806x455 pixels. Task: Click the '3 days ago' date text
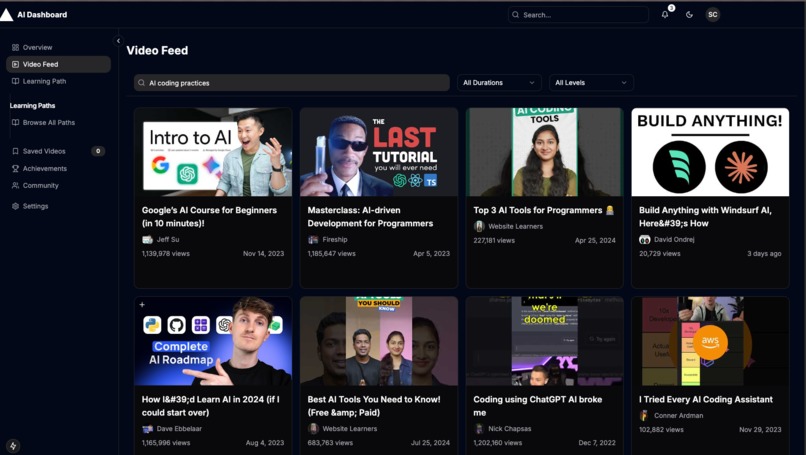pyautogui.click(x=764, y=253)
